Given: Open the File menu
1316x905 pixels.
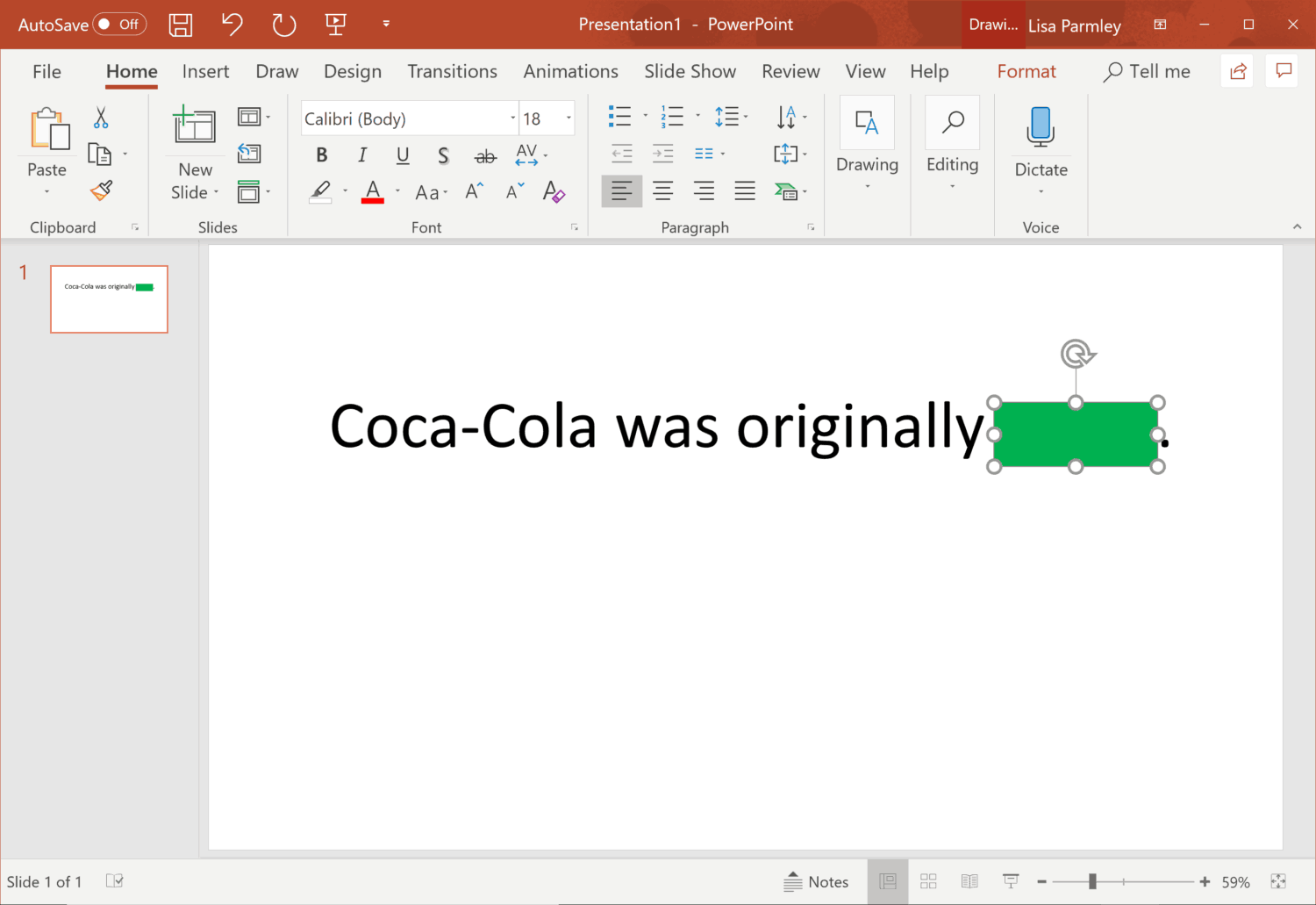Looking at the screenshot, I should tap(47, 72).
